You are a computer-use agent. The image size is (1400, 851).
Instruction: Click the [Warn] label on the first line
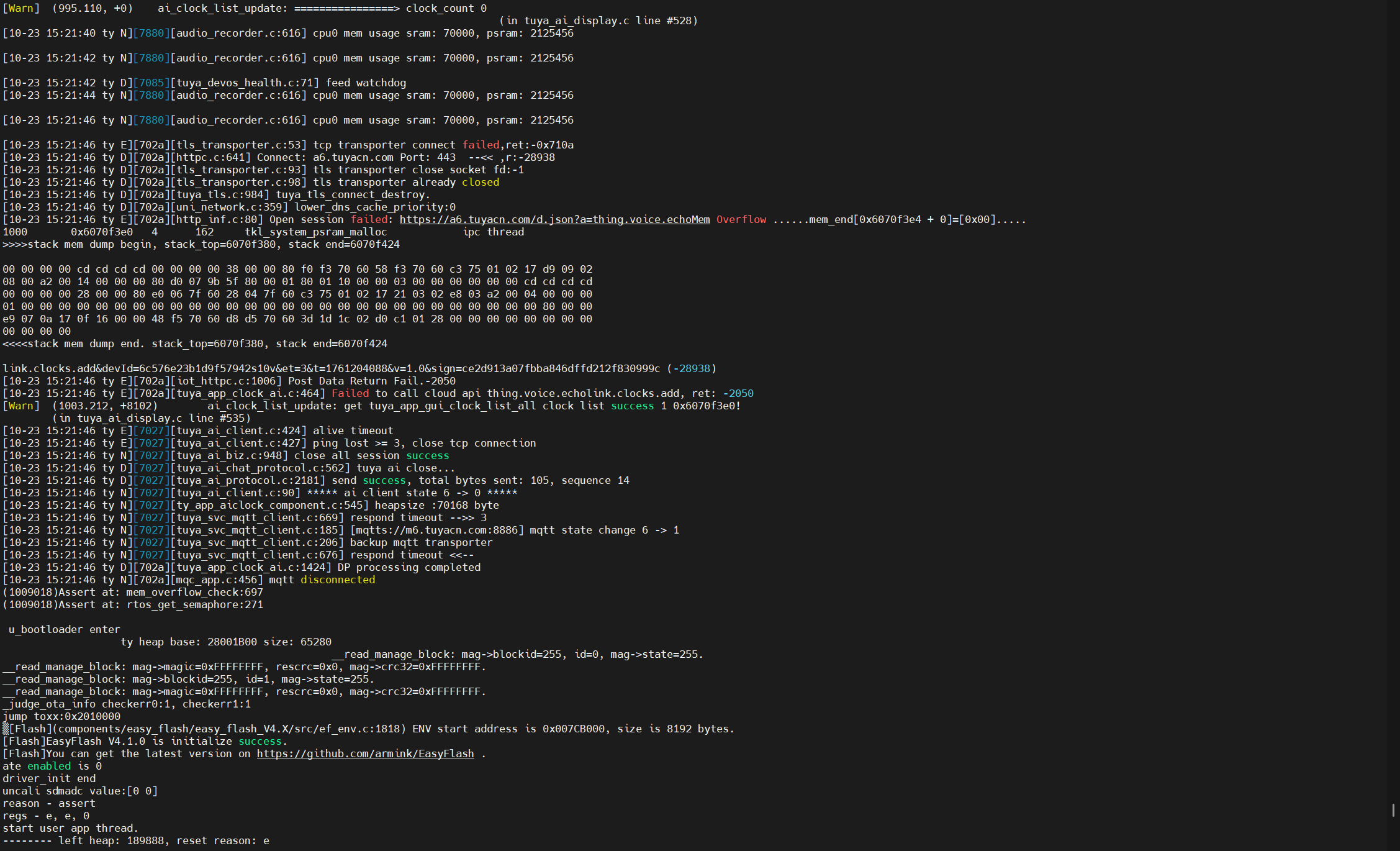[20, 8]
